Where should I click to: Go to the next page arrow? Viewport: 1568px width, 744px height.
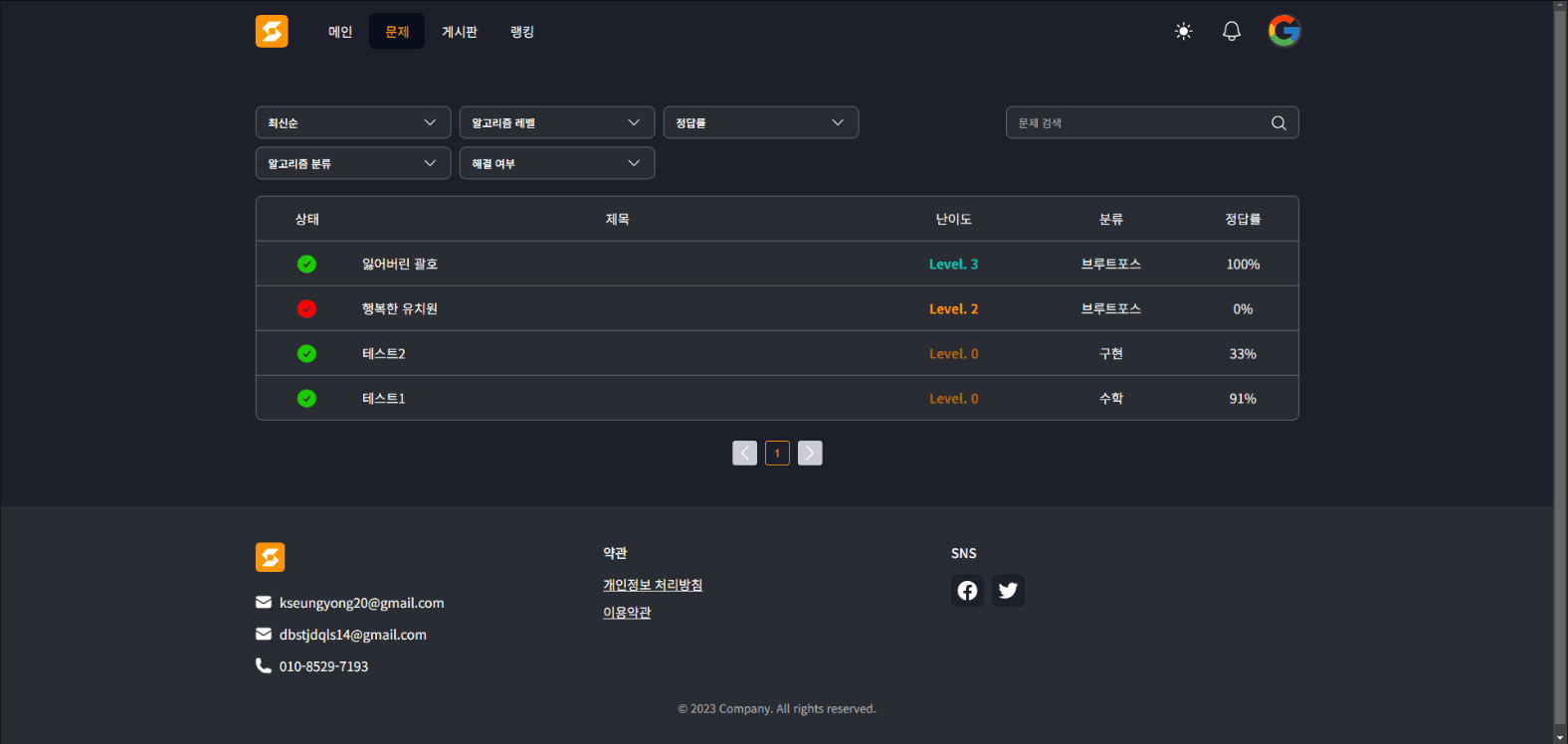pyautogui.click(x=810, y=454)
